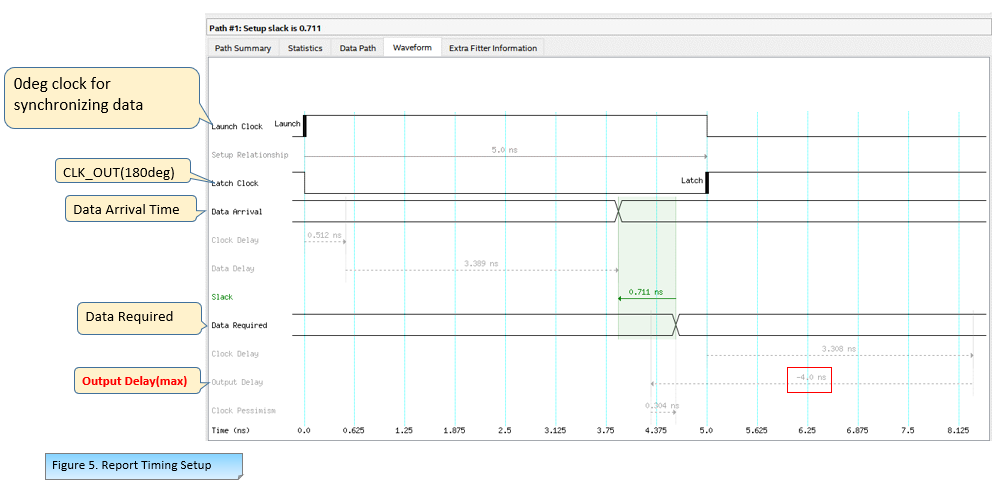Select the red Output Delay(max) callout
Screen dimensions: 998x486
coord(139,380)
